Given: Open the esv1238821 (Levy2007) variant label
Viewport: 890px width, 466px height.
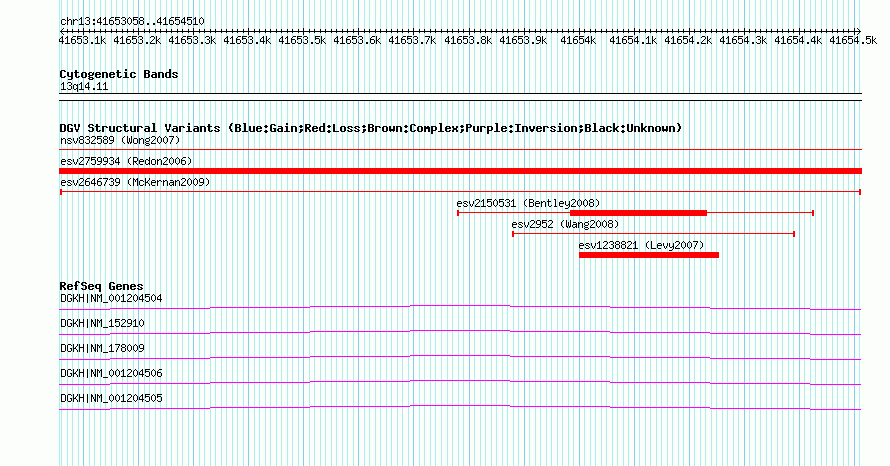Looking at the screenshot, I should tap(641, 245).
